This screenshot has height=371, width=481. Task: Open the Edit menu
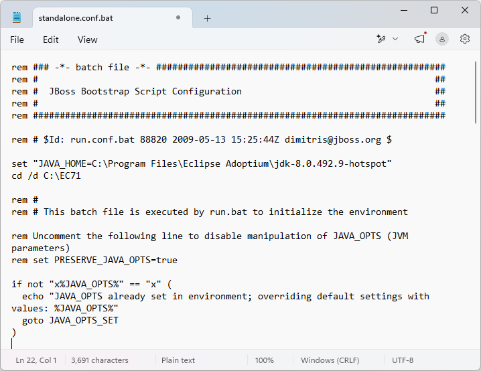[x=51, y=40]
